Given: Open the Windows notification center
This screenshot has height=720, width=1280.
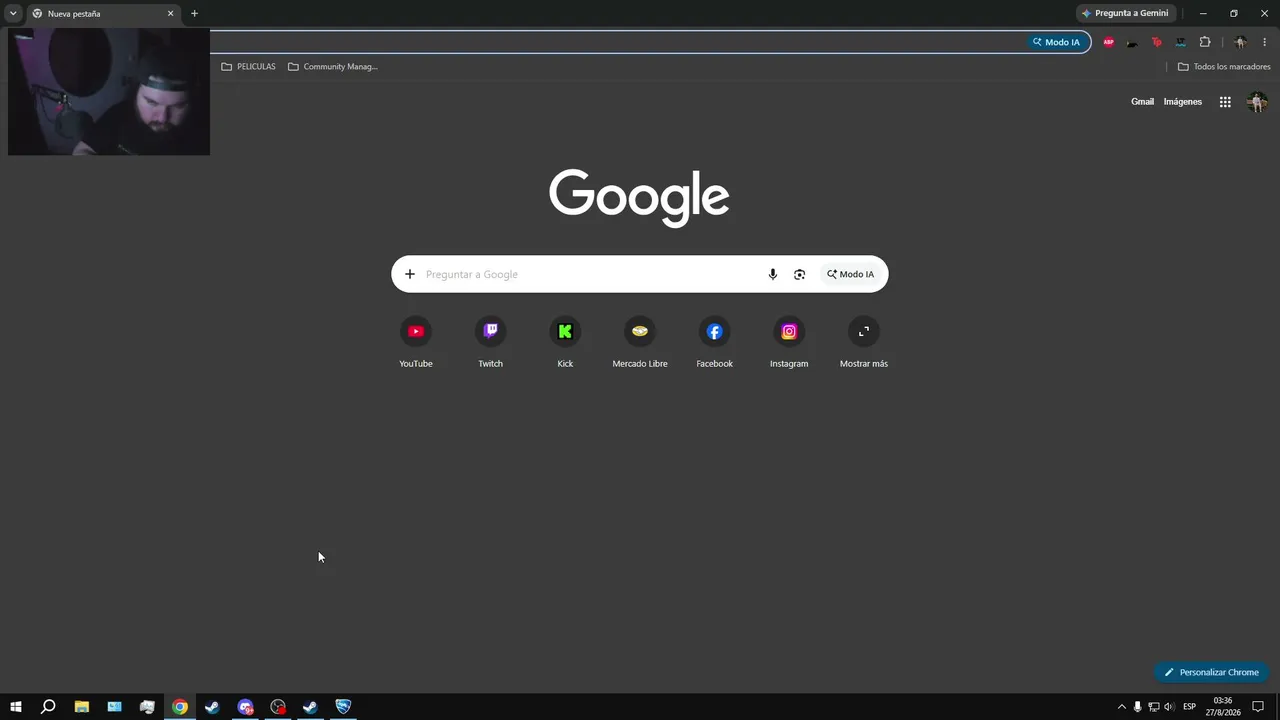Looking at the screenshot, I should [x=1258, y=707].
